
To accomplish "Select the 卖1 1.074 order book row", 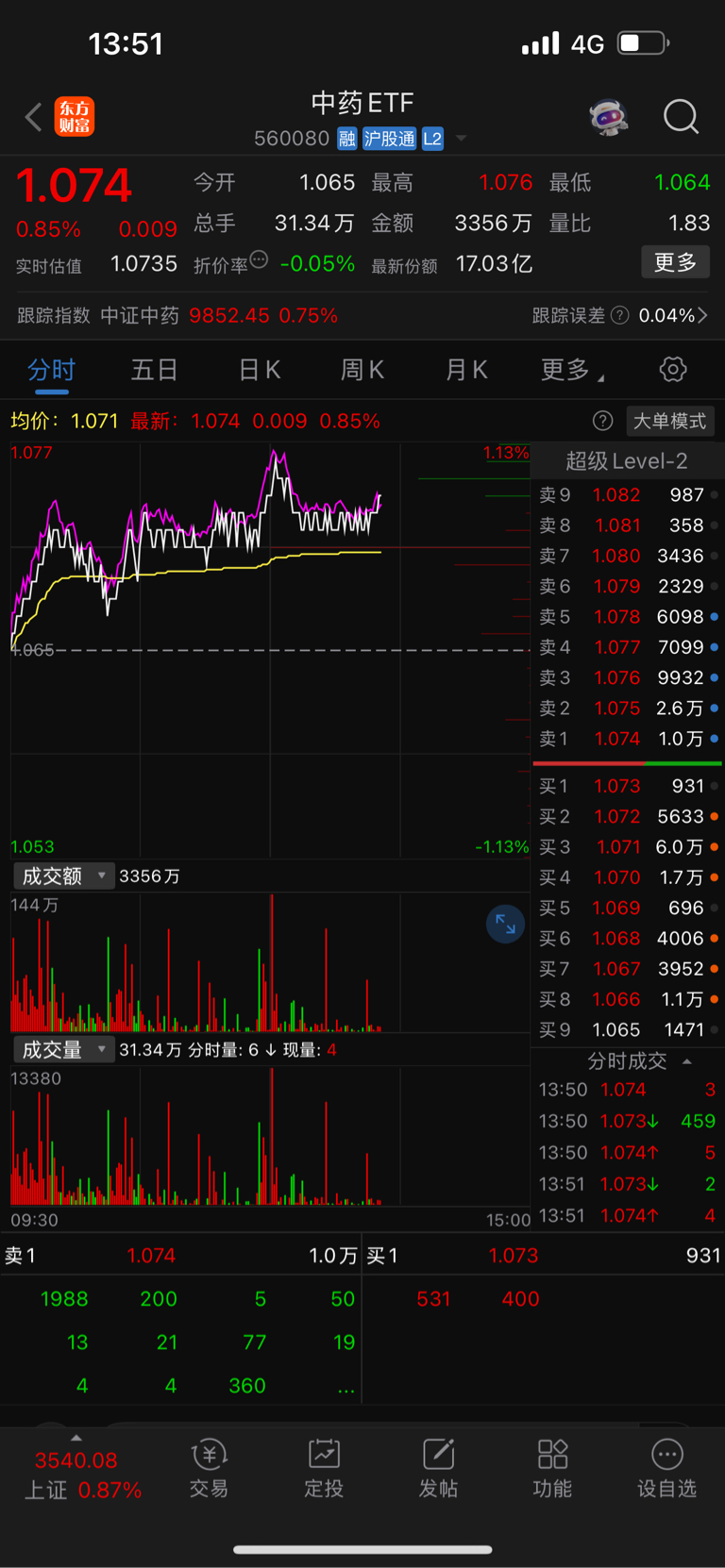I will tap(628, 739).
